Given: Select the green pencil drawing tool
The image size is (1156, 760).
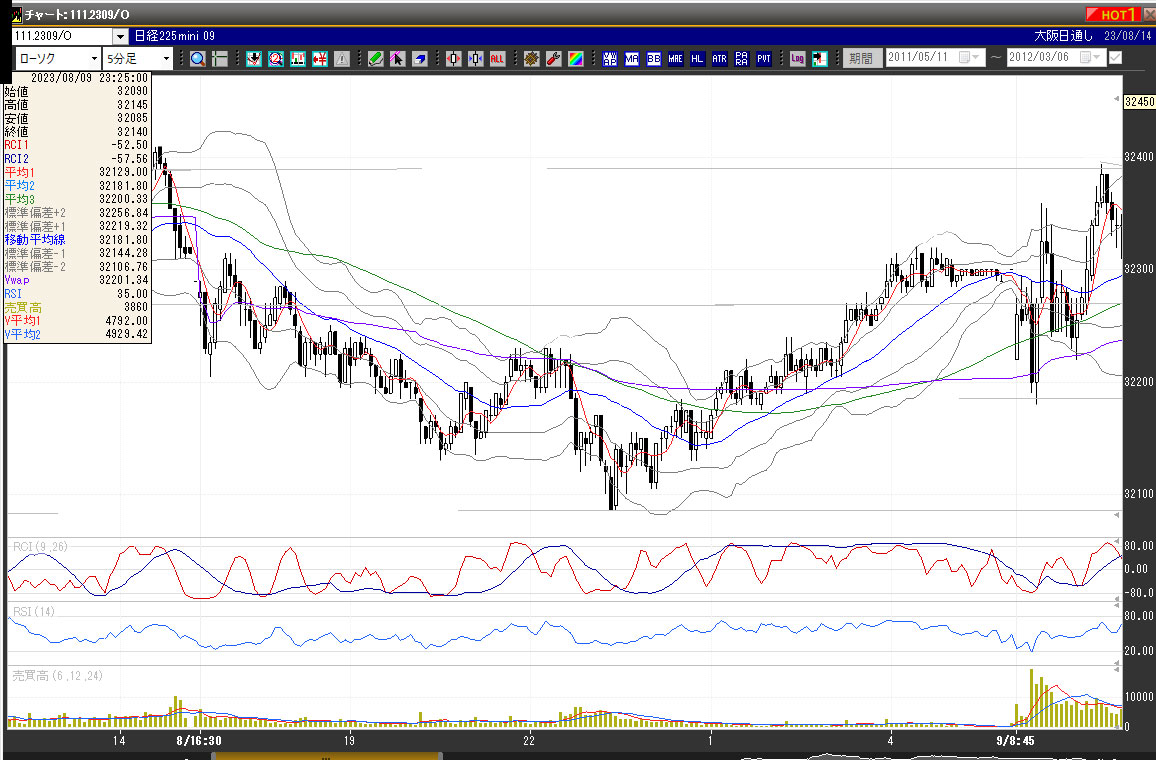Looking at the screenshot, I should point(376,59).
